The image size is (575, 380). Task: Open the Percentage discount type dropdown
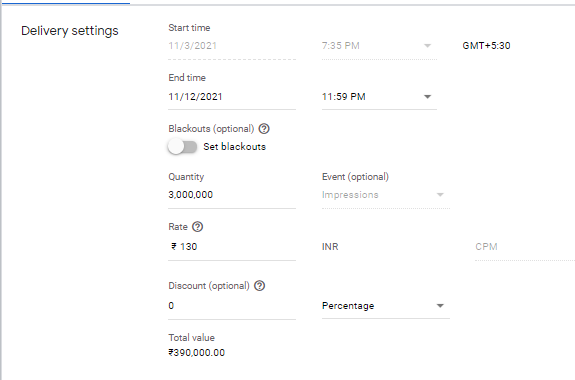click(386, 306)
